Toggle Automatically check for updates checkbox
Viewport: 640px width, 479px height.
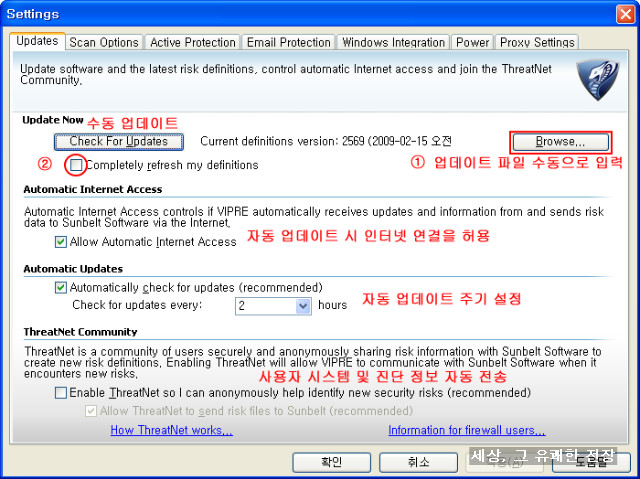click(61, 288)
